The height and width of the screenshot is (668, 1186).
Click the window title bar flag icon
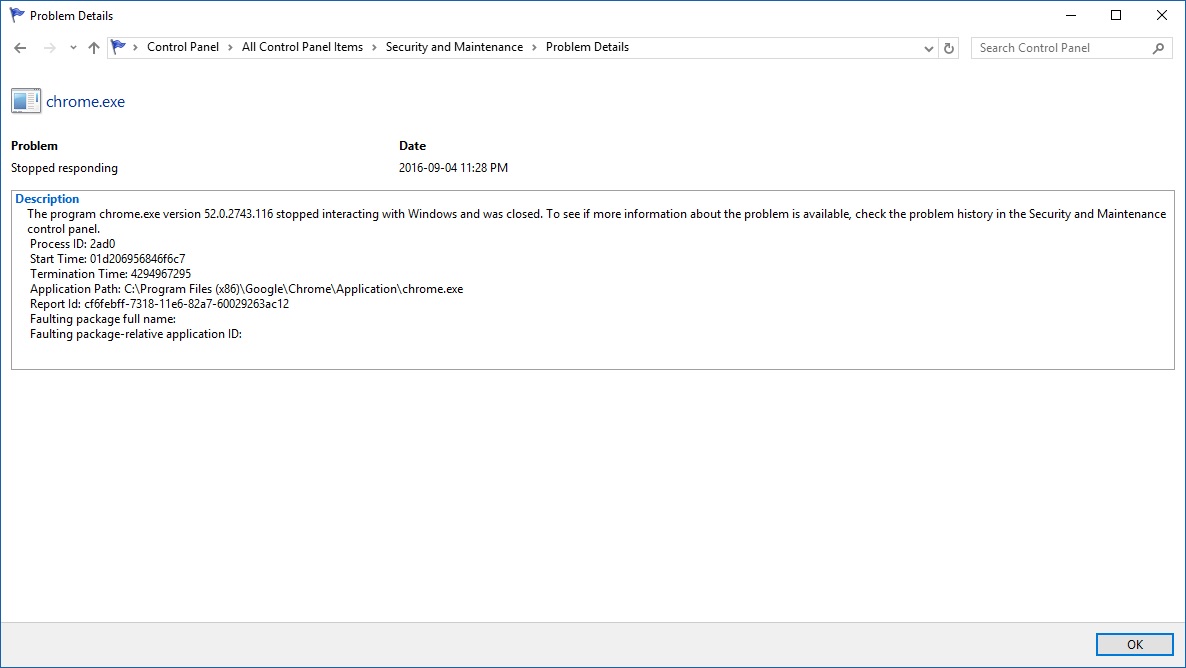point(17,15)
